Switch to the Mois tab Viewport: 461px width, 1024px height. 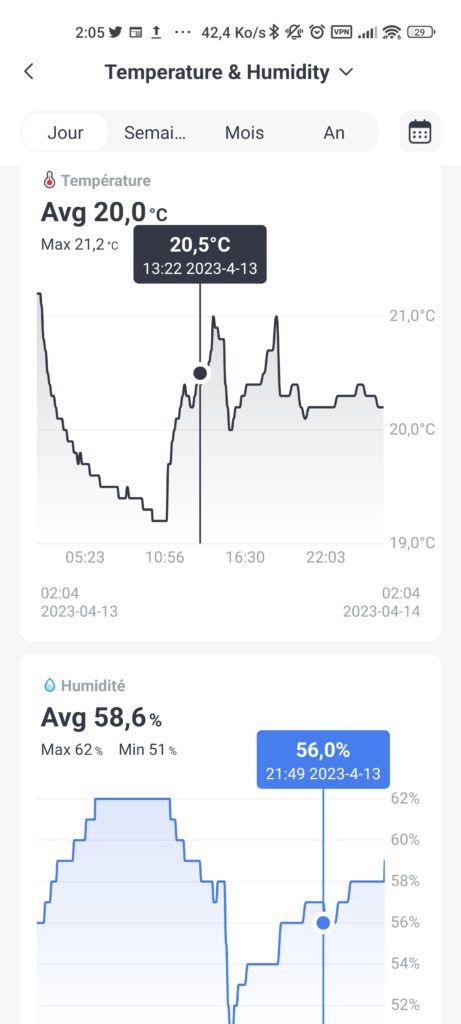tap(245, 133)
